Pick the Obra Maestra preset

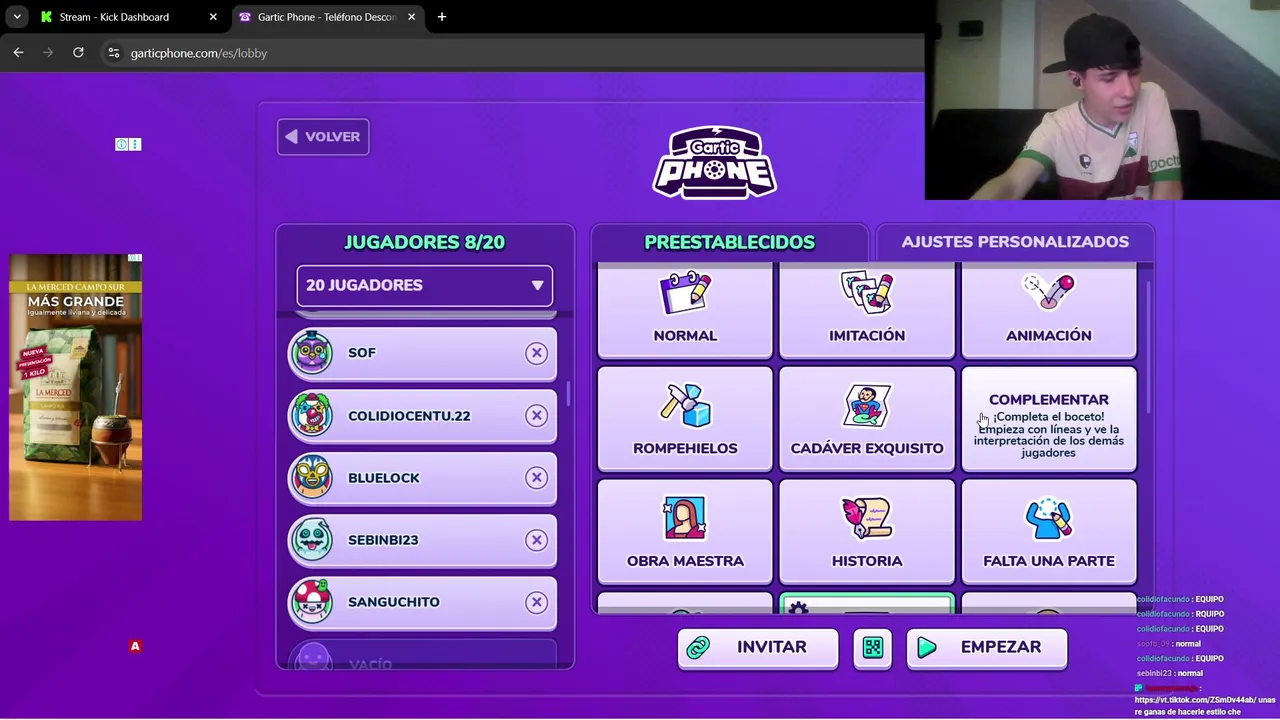tap(685, 532)
